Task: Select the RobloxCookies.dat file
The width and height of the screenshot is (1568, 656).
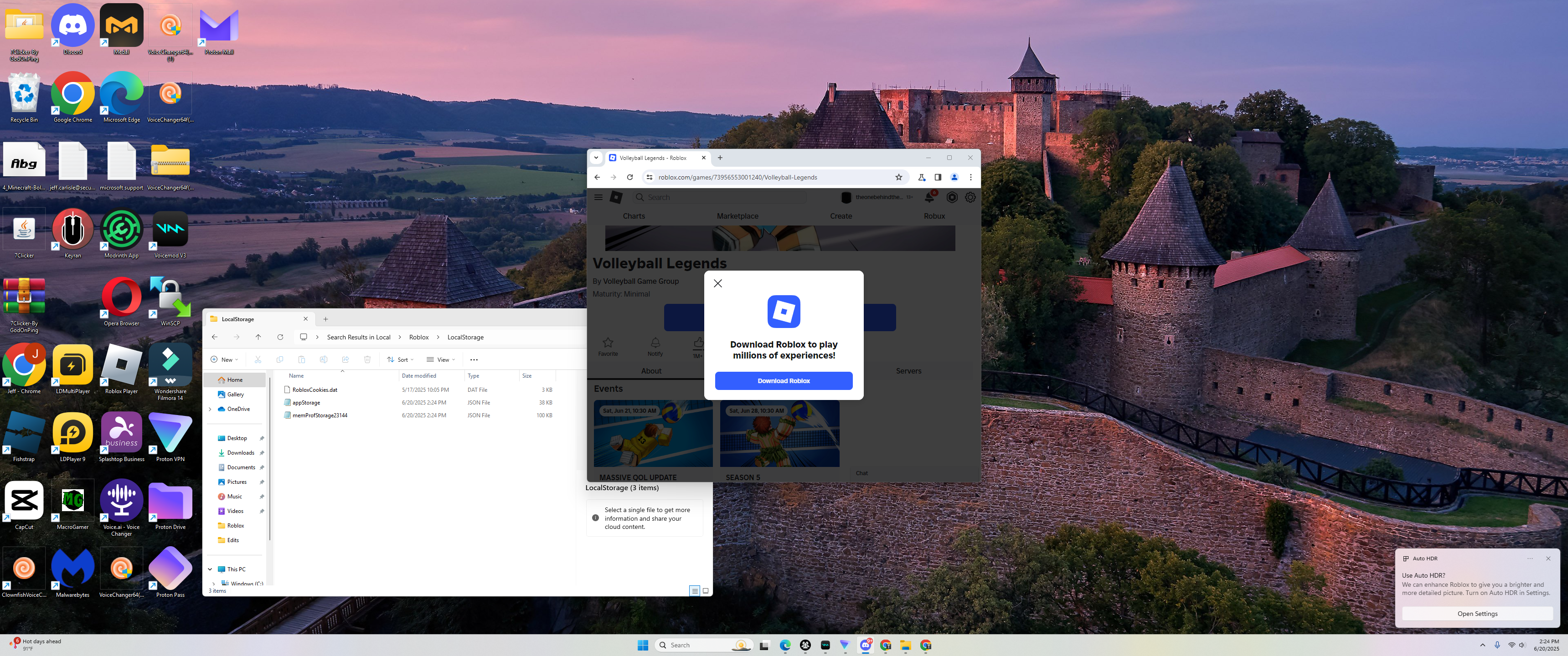Action: click(315, 390)
